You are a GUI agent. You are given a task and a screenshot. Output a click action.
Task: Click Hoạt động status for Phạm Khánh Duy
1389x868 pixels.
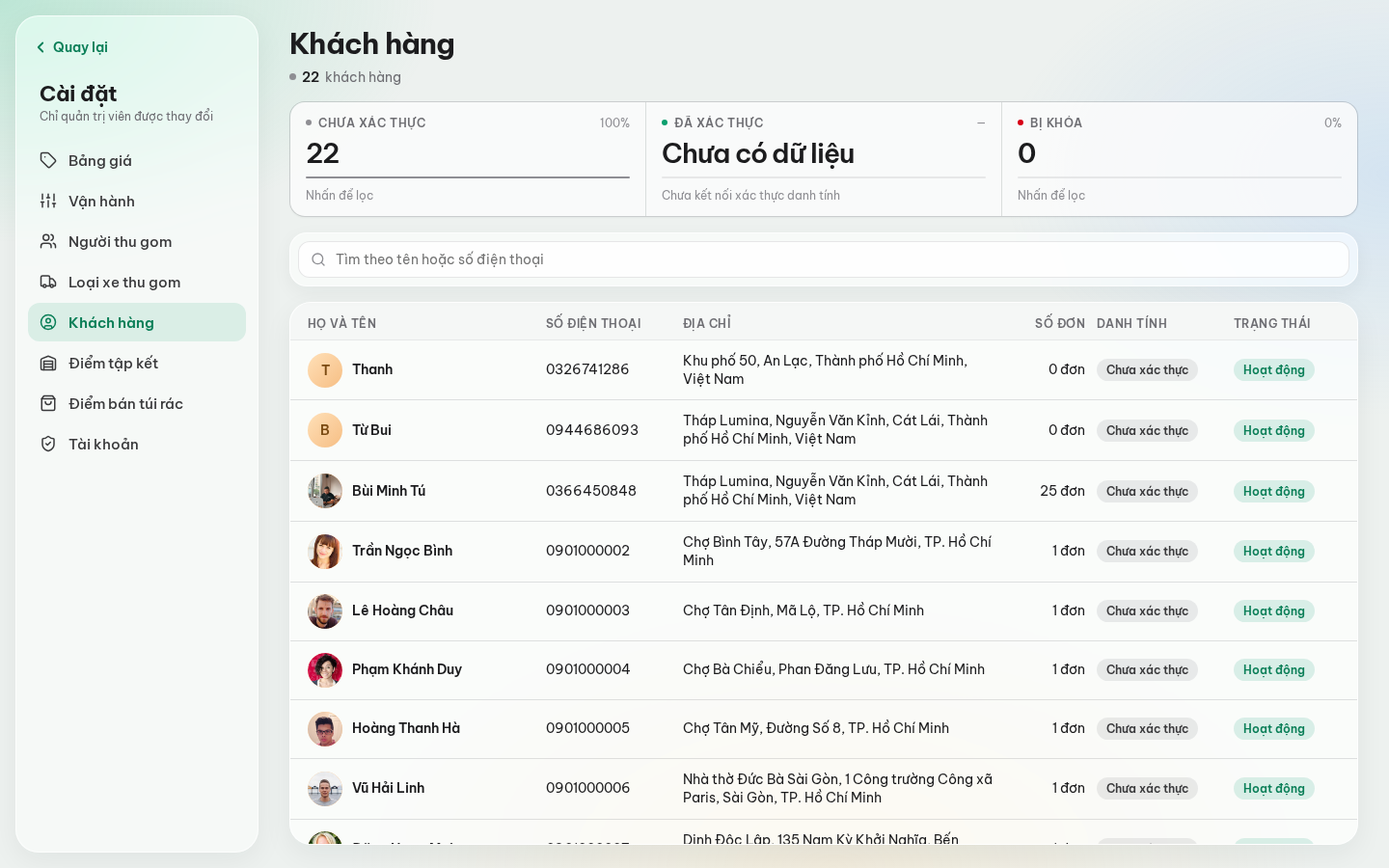click(1273, 669)
